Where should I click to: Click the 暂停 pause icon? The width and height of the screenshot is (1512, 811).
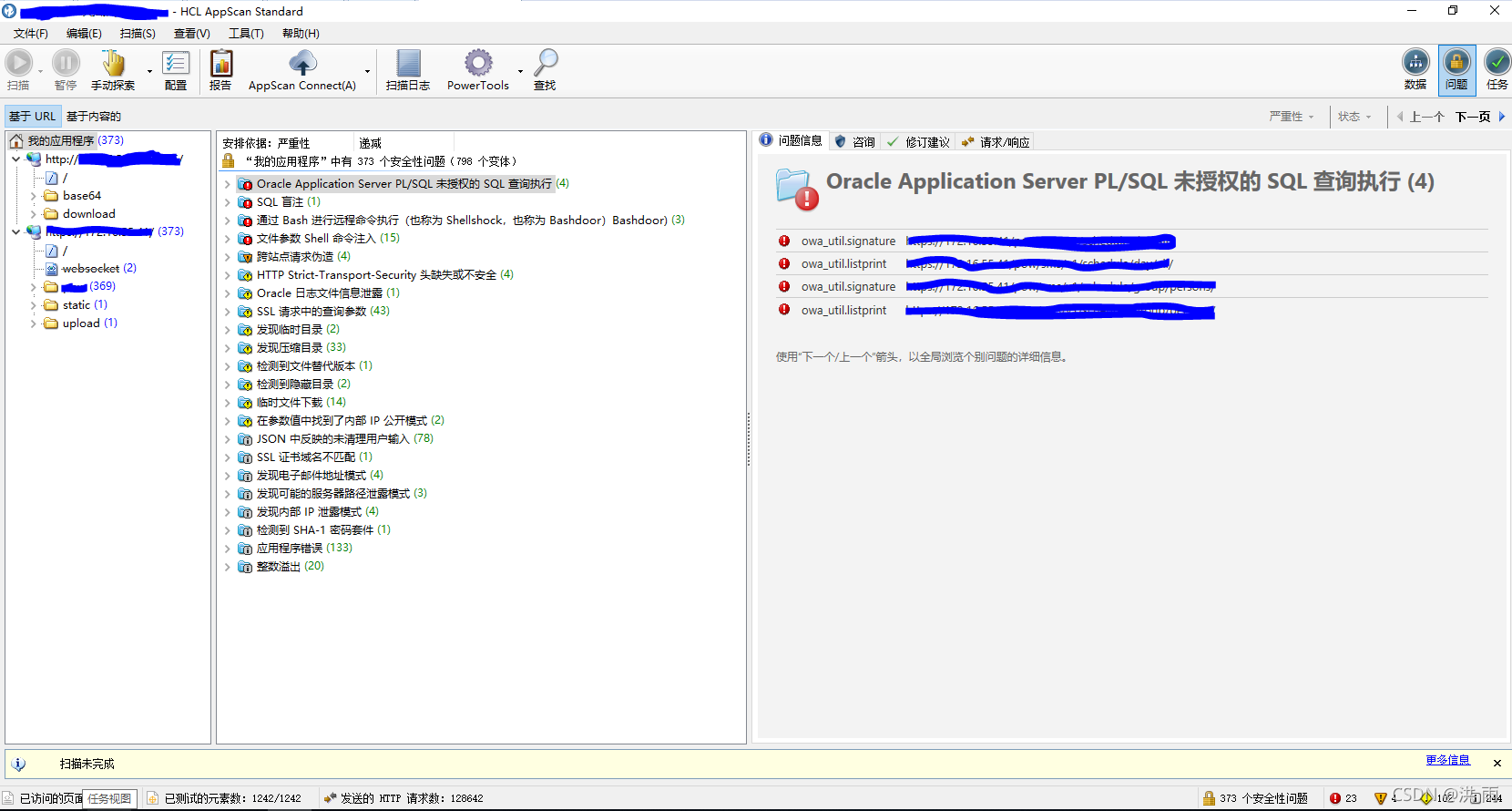click(x=66, y=63)
